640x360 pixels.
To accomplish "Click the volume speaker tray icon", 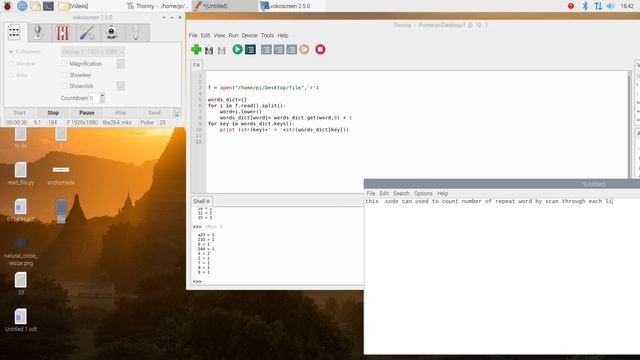I will tap(611, 6).
